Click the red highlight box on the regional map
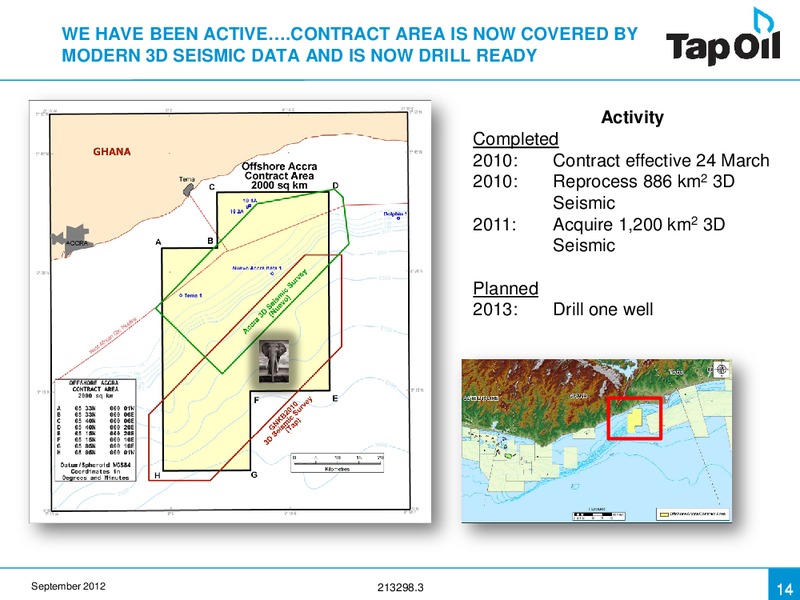 [x=635, y=418]
